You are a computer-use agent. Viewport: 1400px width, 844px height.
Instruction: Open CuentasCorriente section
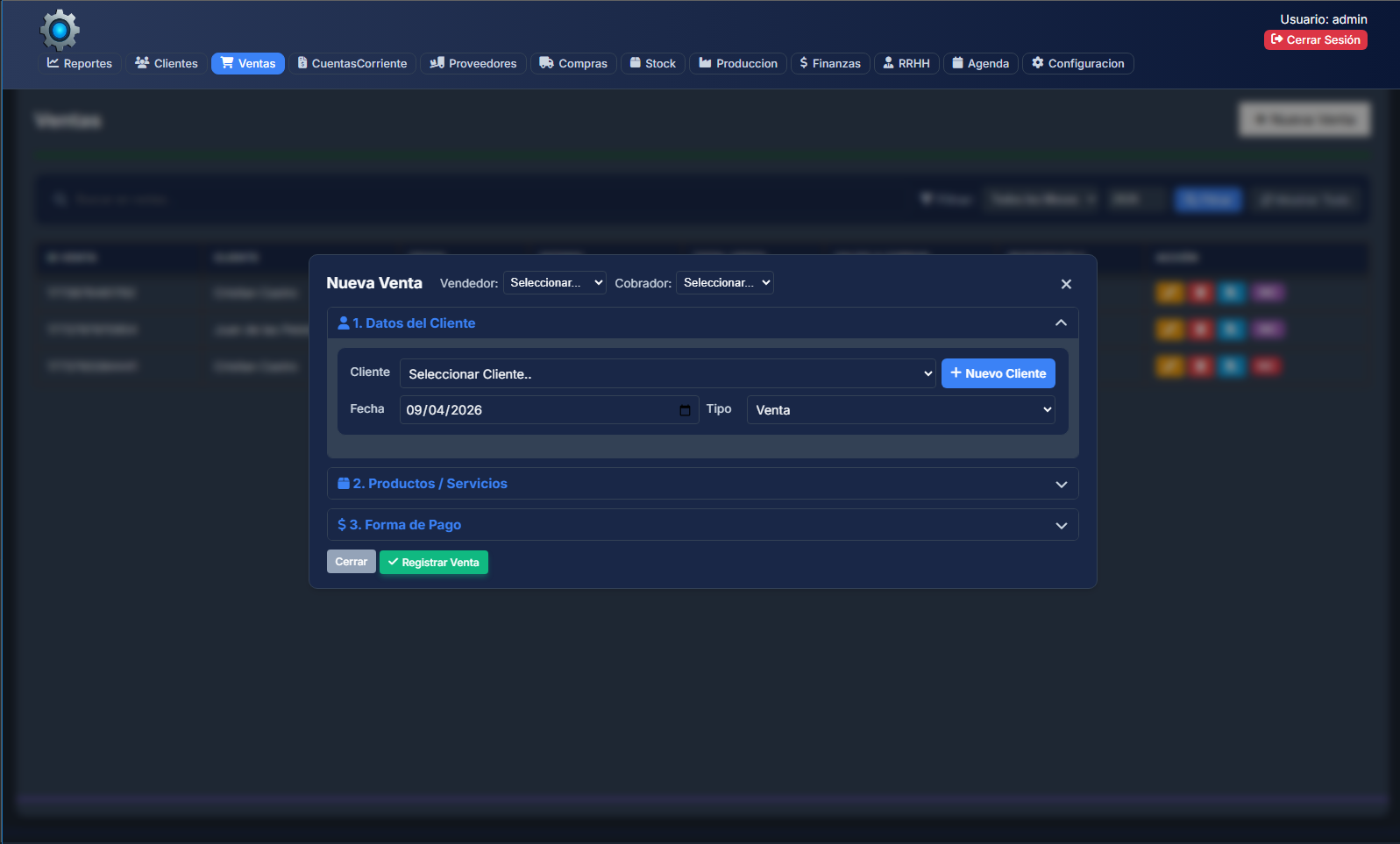pyautogui.click(x=352, y=63)
